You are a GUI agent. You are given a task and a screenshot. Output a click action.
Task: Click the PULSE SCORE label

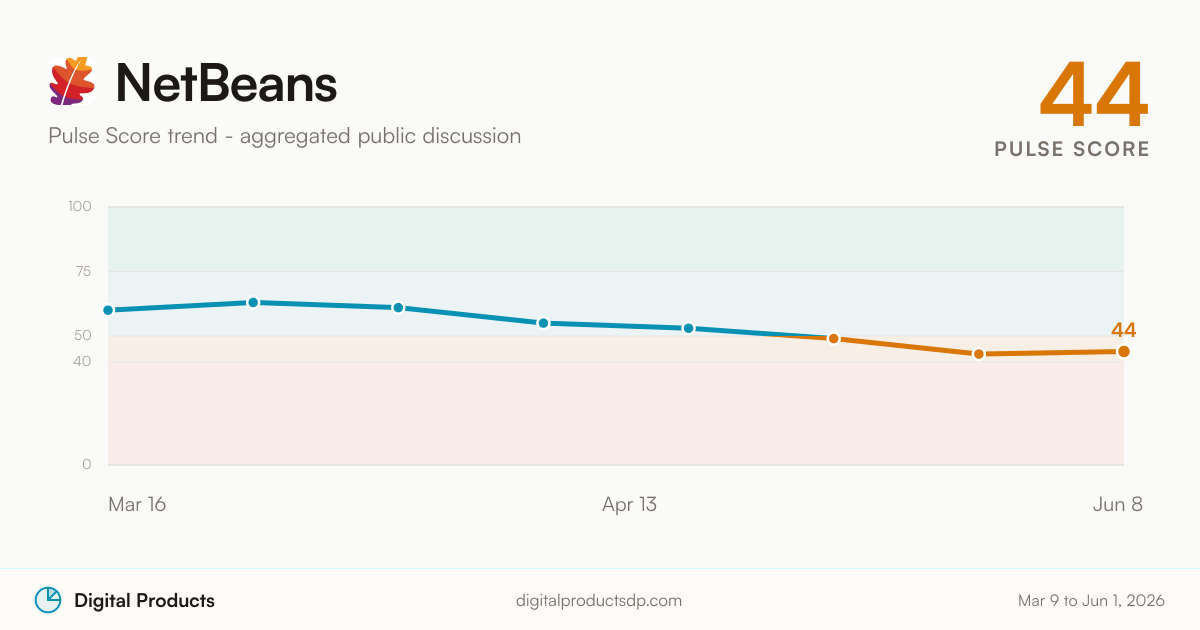1072,149
